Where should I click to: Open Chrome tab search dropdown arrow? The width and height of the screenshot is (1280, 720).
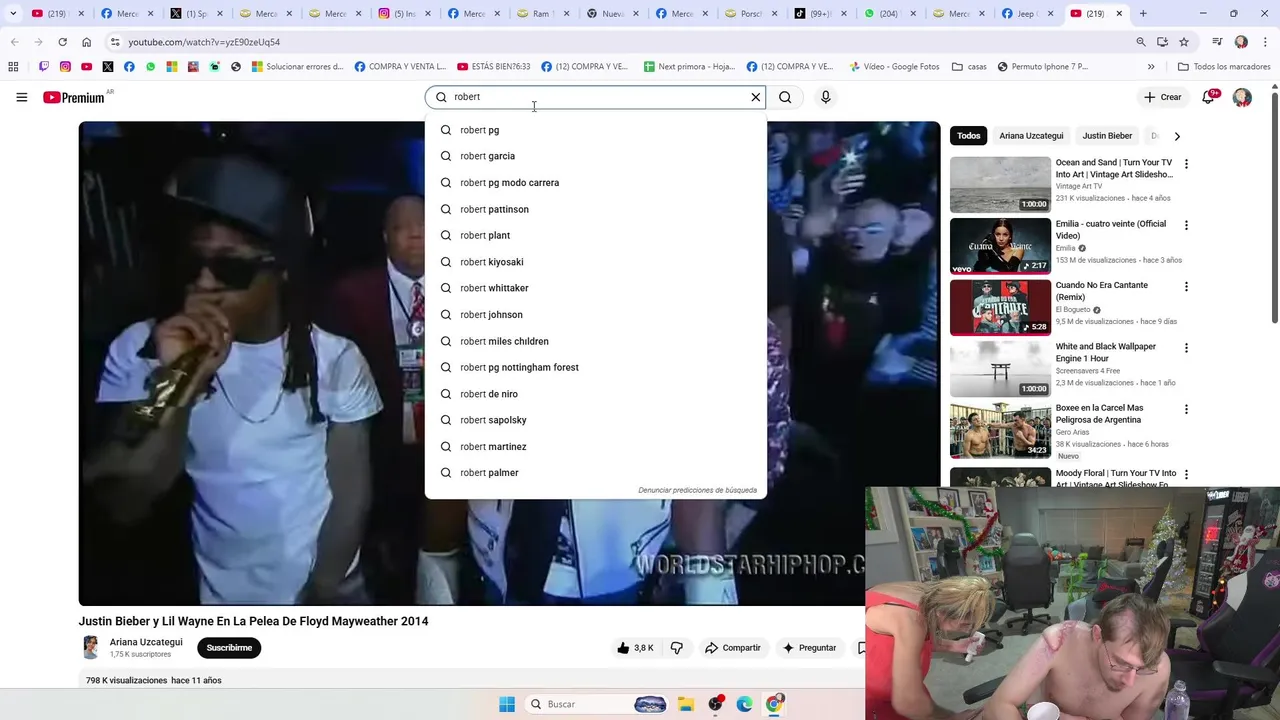(x=13, y=14)
